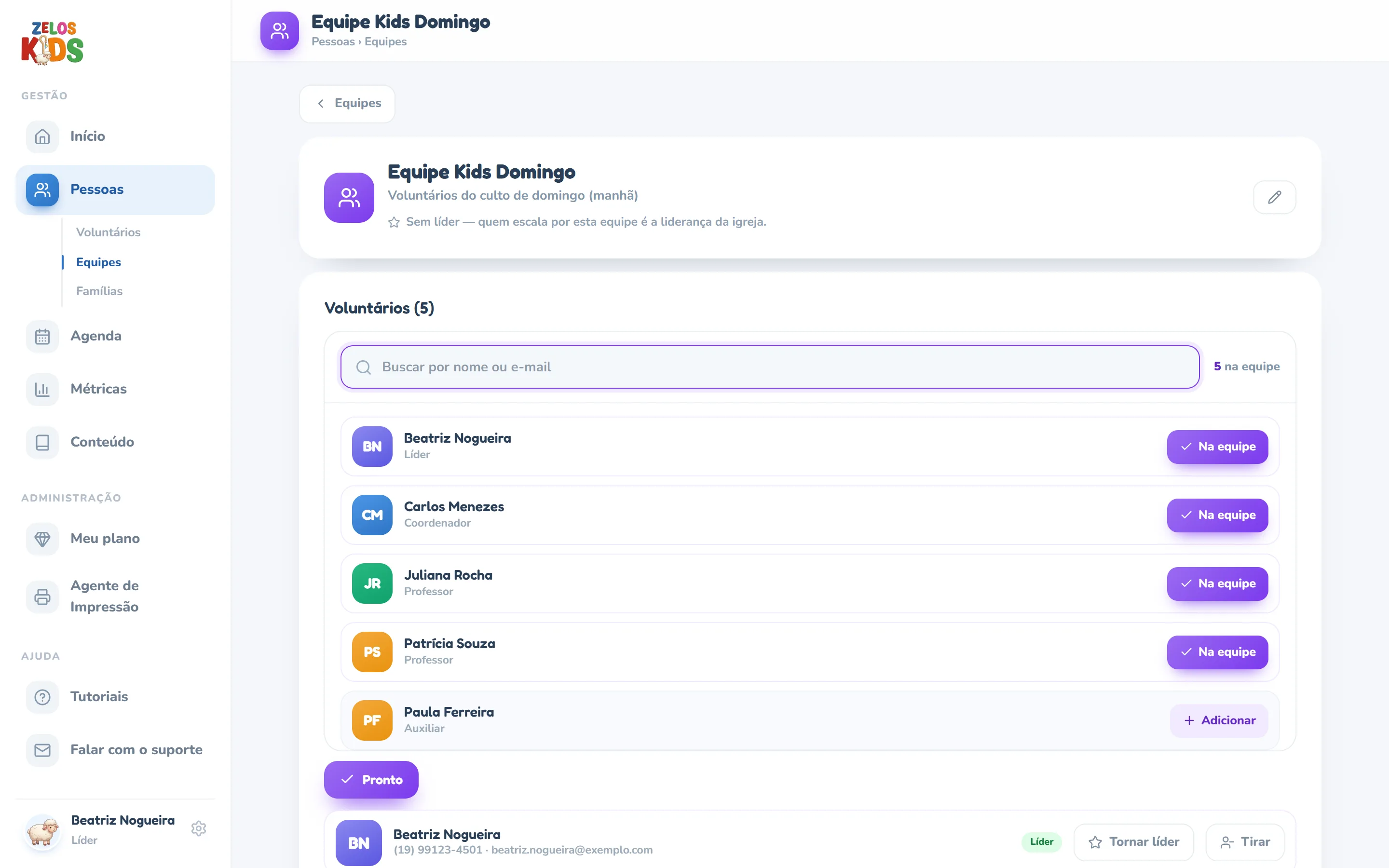This screenshot has height=868, width=1389.
Task: Toggle Na equipe for Patrícia Souza
Action: point(1217,651)
